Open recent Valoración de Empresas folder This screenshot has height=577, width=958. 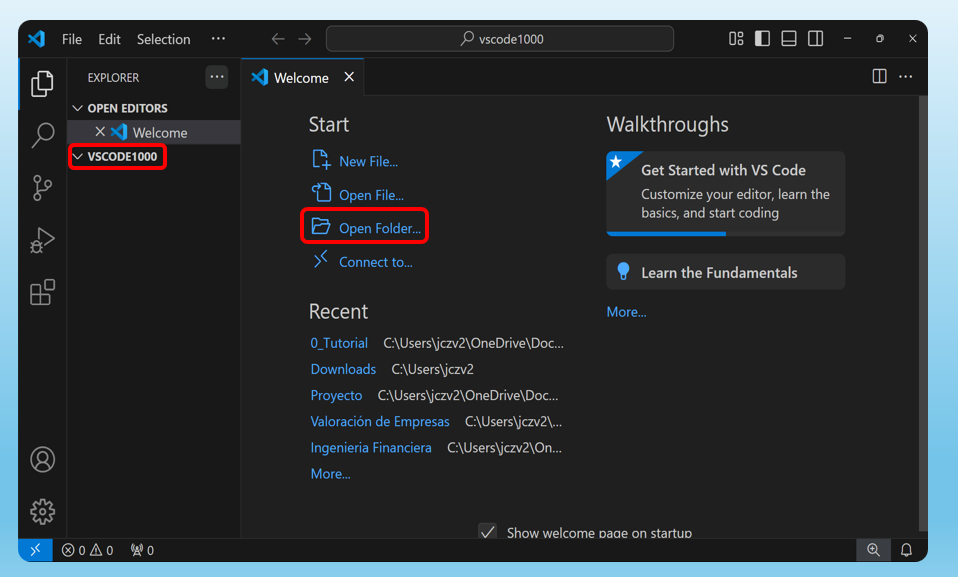pos(380,422)
